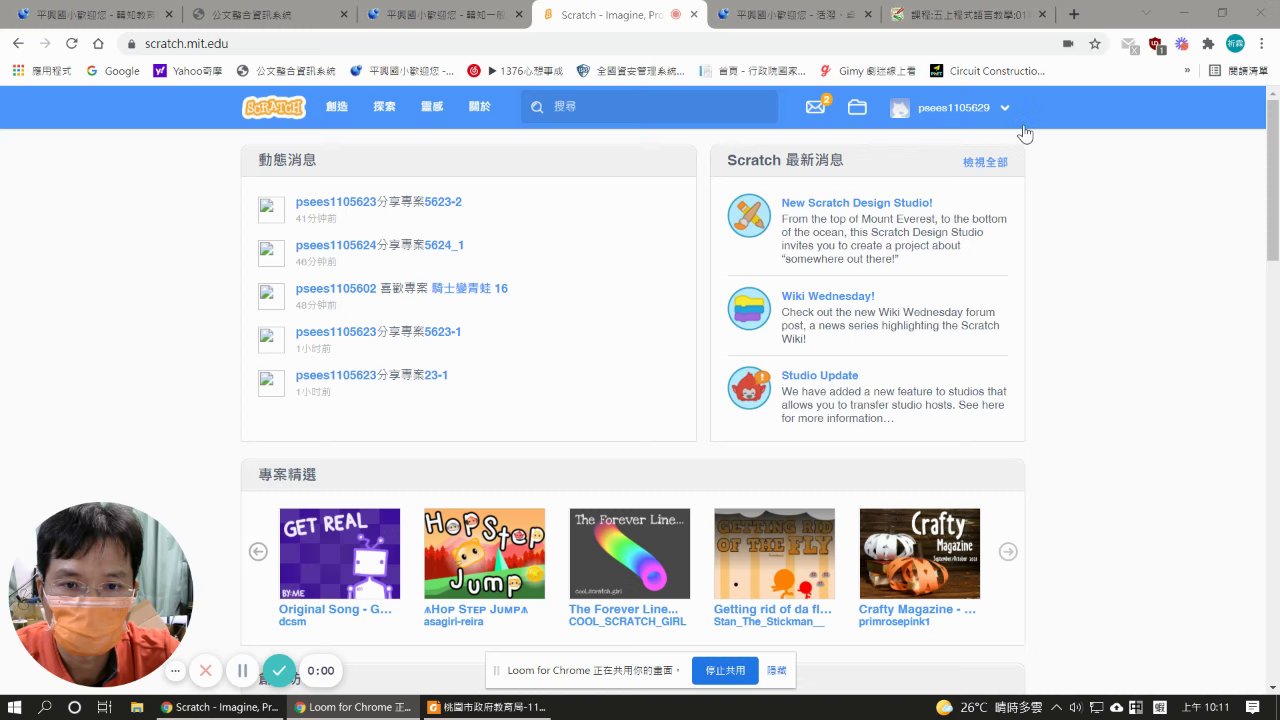
Task: Click the Scratch logo in the navigation bar
Action: tap(274, 107)
